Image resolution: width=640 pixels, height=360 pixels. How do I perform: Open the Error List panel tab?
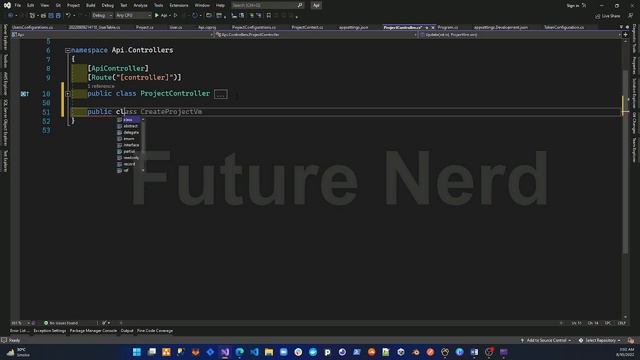pos(20,331)
